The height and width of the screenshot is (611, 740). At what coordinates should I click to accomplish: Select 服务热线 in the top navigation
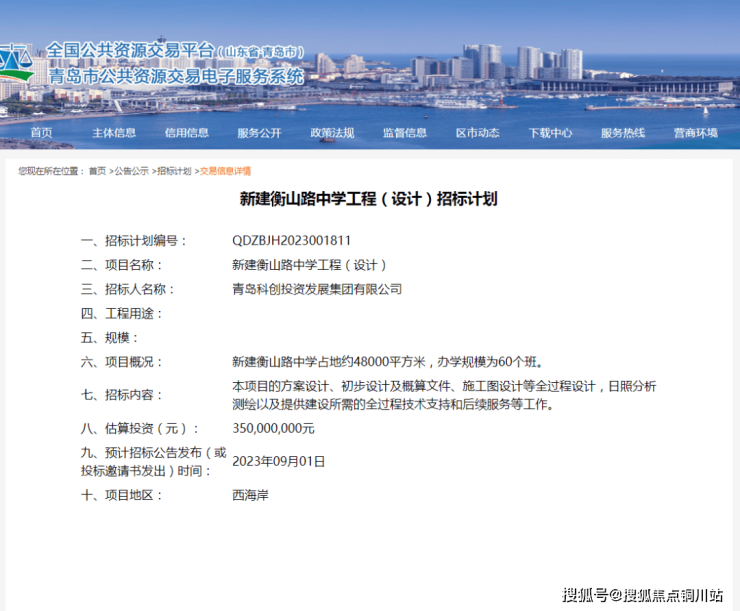[x=622, y=133]
